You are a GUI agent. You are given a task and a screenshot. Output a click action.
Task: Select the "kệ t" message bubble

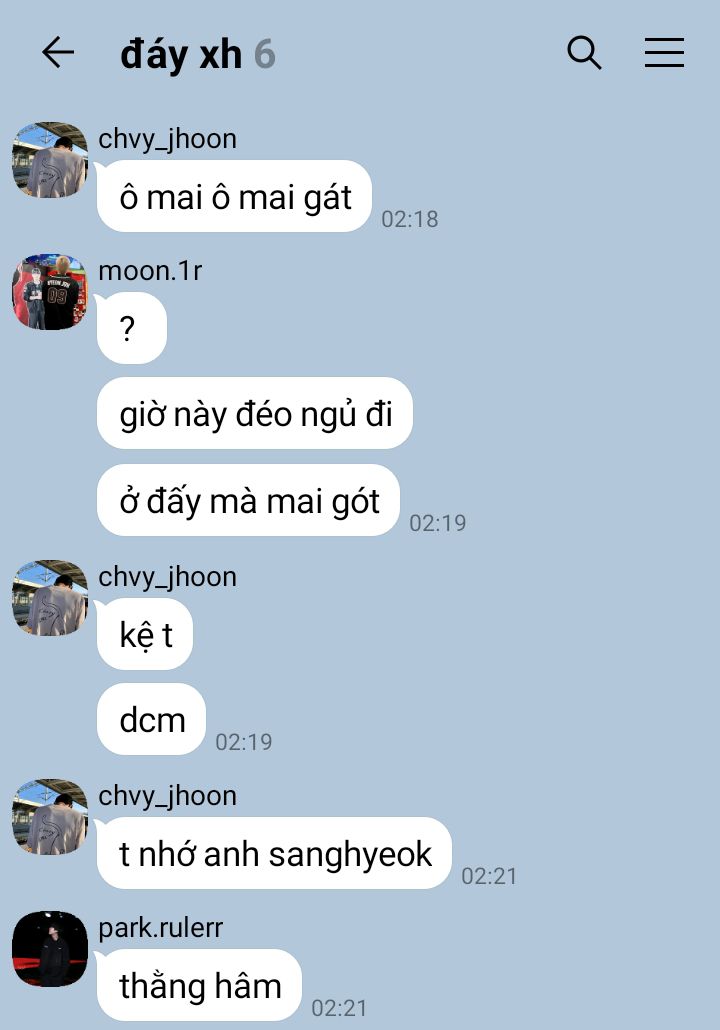pyautogui.click(x=145, y=634)
